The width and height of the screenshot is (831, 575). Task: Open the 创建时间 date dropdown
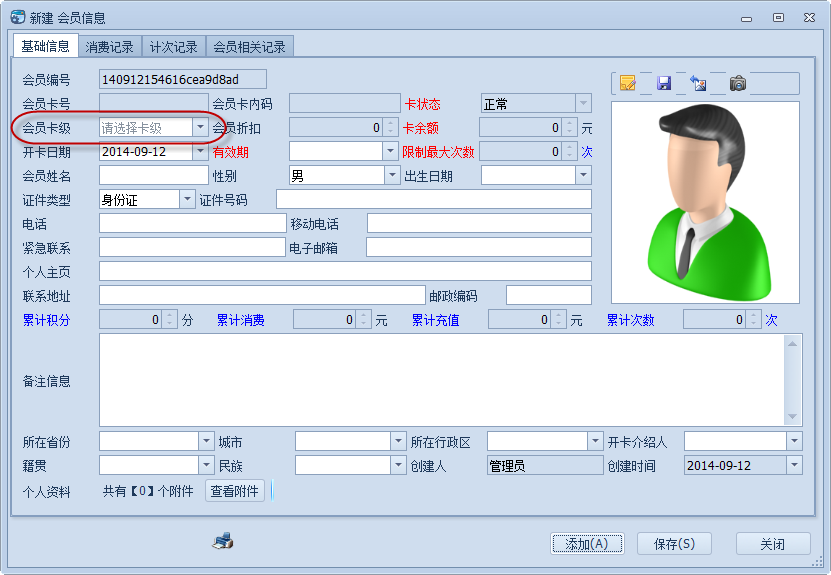pyautogui.click(x=794, y=465)
